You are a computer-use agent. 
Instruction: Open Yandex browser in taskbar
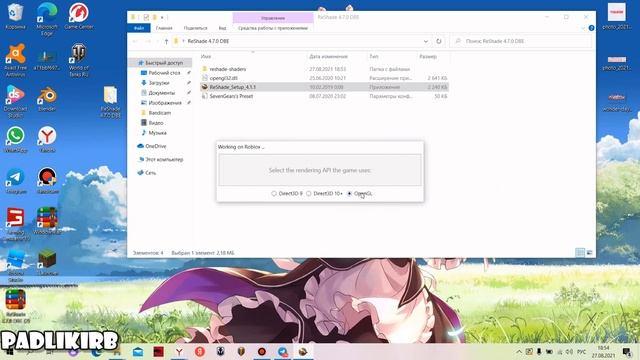pos(179,351)
